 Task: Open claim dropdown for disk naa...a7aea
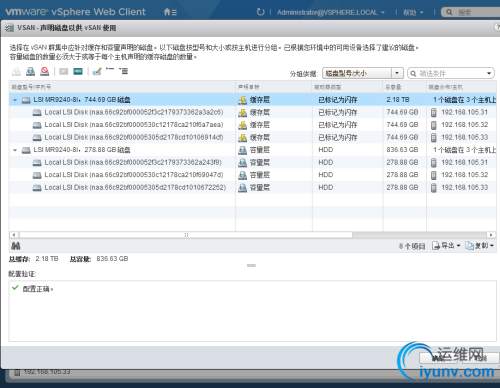[254, 125]
